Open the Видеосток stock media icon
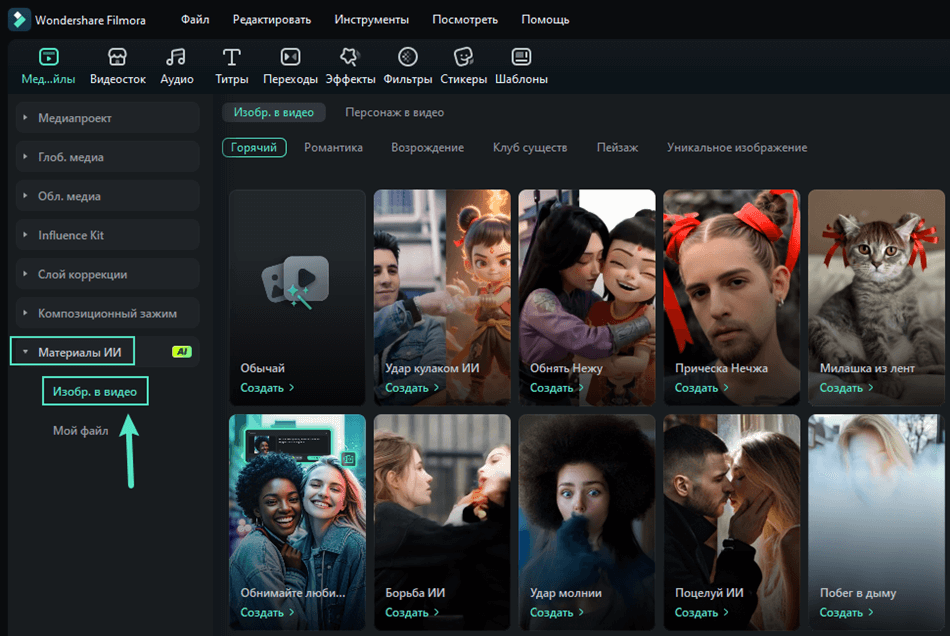 click(117, 57)
